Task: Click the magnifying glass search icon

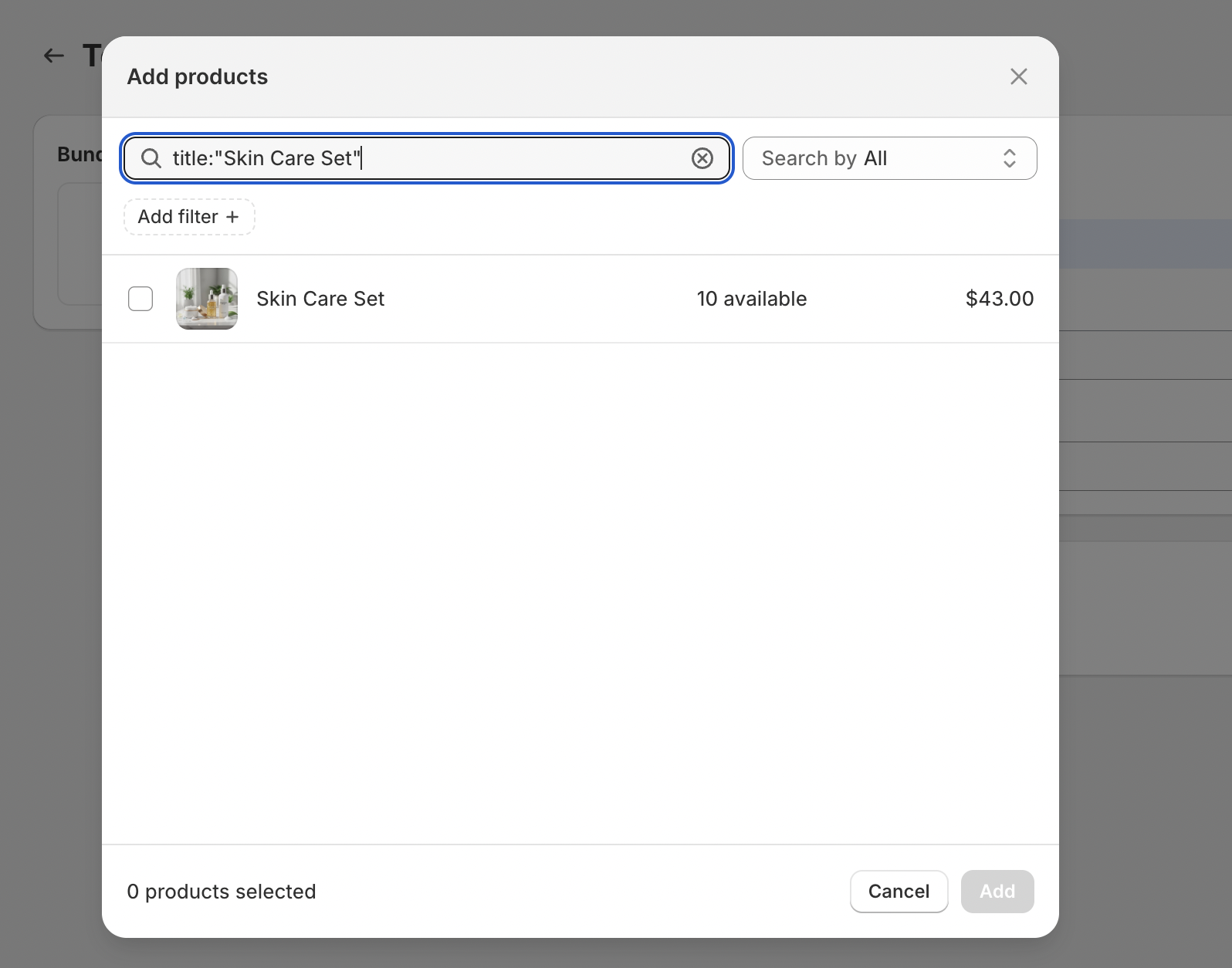Action: point(151,158)
